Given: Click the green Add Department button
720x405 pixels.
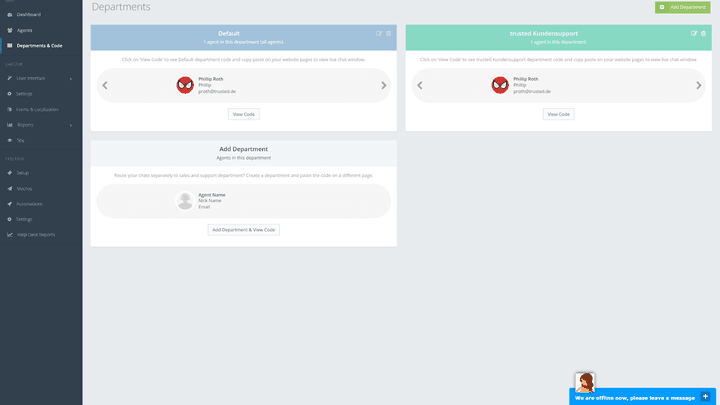Looking at the screenshot, I should tap(682, 7).
